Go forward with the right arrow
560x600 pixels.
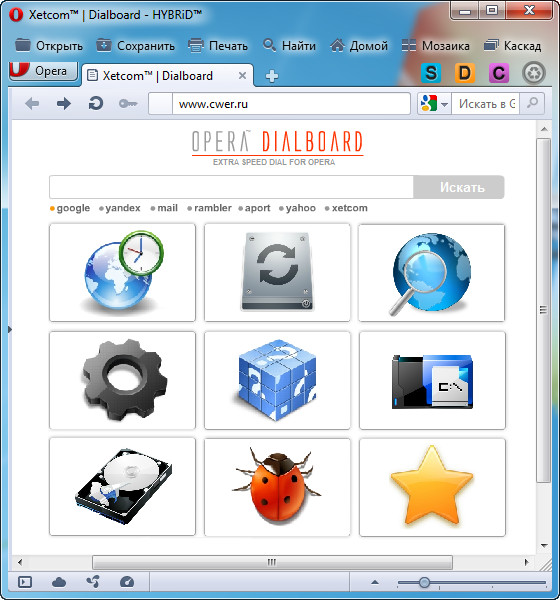(x=64, y=103)
